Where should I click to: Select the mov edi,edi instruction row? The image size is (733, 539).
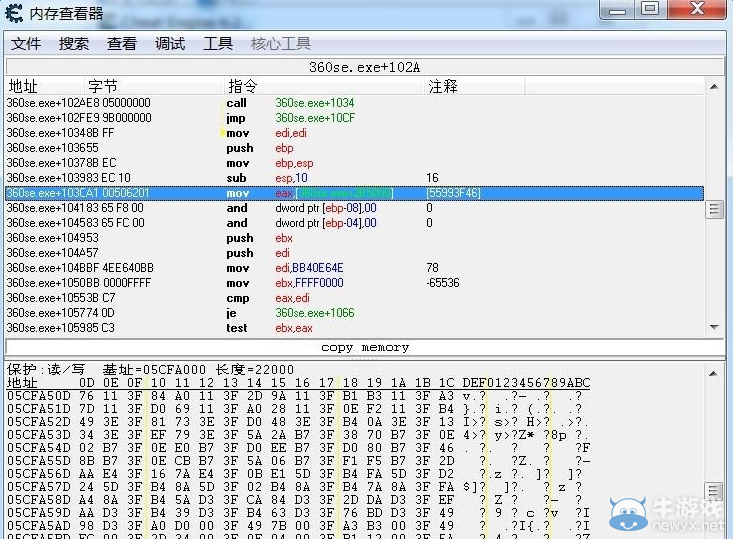click(354, 133)
